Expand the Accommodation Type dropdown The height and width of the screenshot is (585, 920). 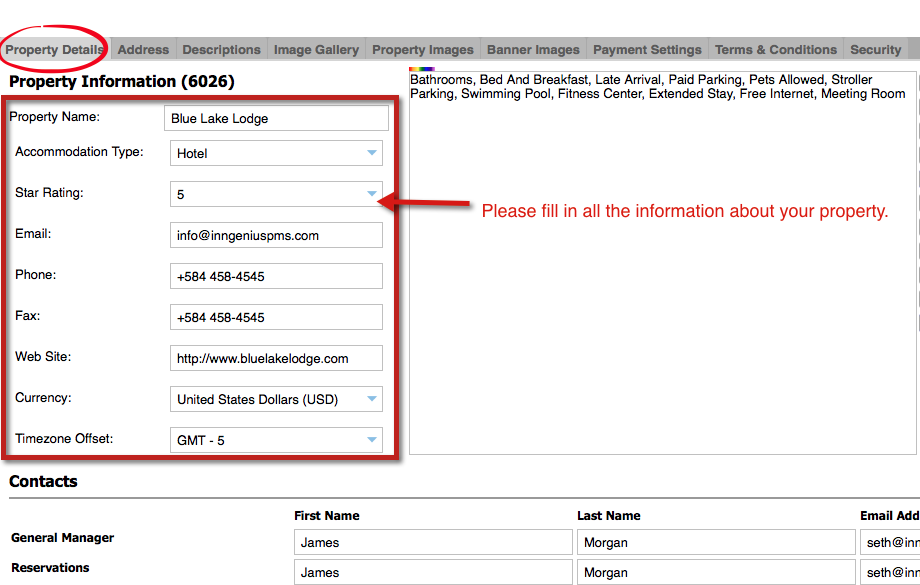pyautogui.click(x=276, y=154)
